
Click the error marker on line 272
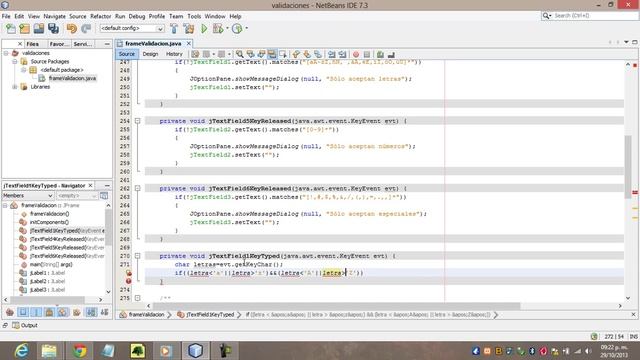[x=129, y=273]
